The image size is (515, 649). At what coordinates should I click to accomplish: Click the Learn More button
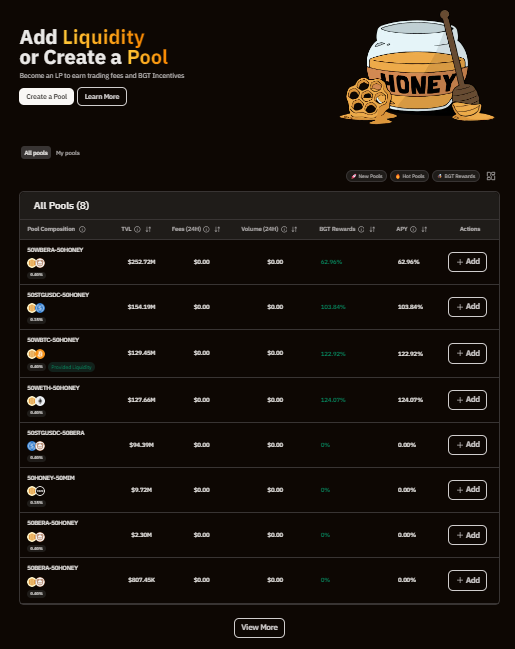point(102,97)
